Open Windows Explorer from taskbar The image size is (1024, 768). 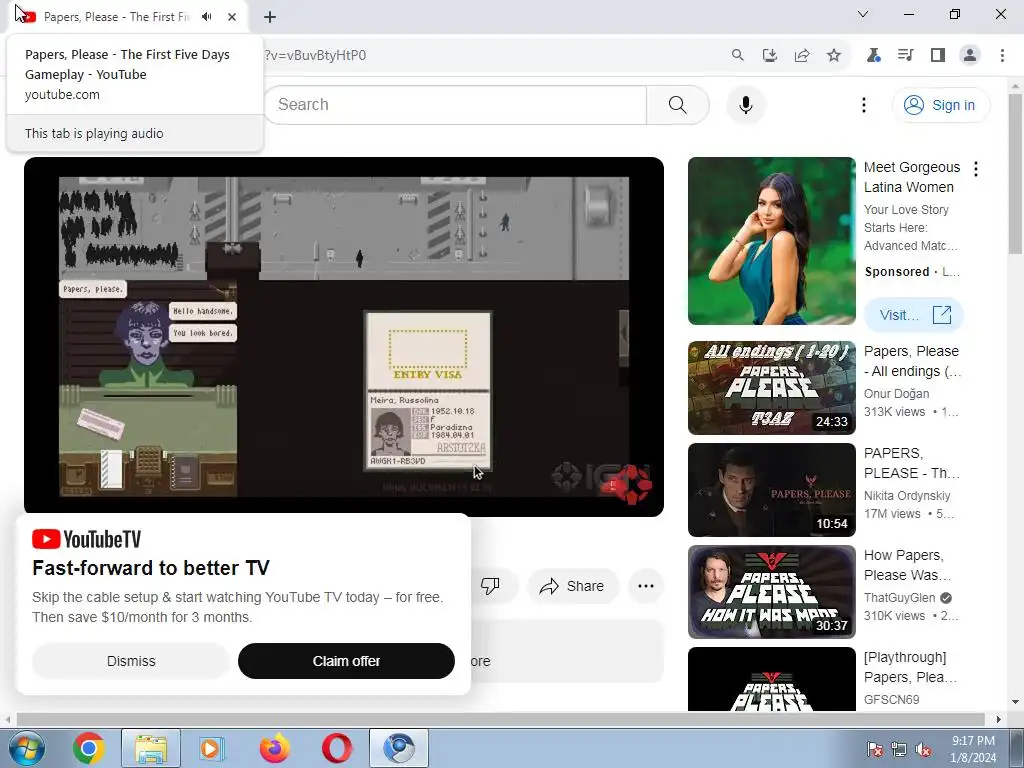pos(151,748)
